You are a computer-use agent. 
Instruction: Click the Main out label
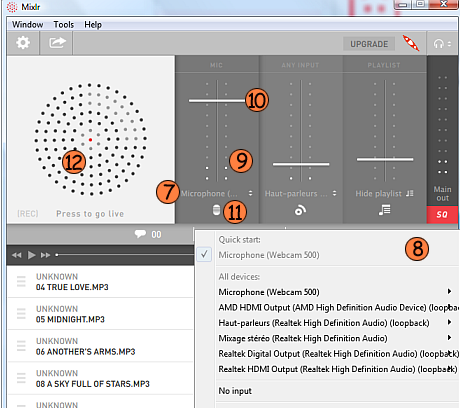point(442,194)
